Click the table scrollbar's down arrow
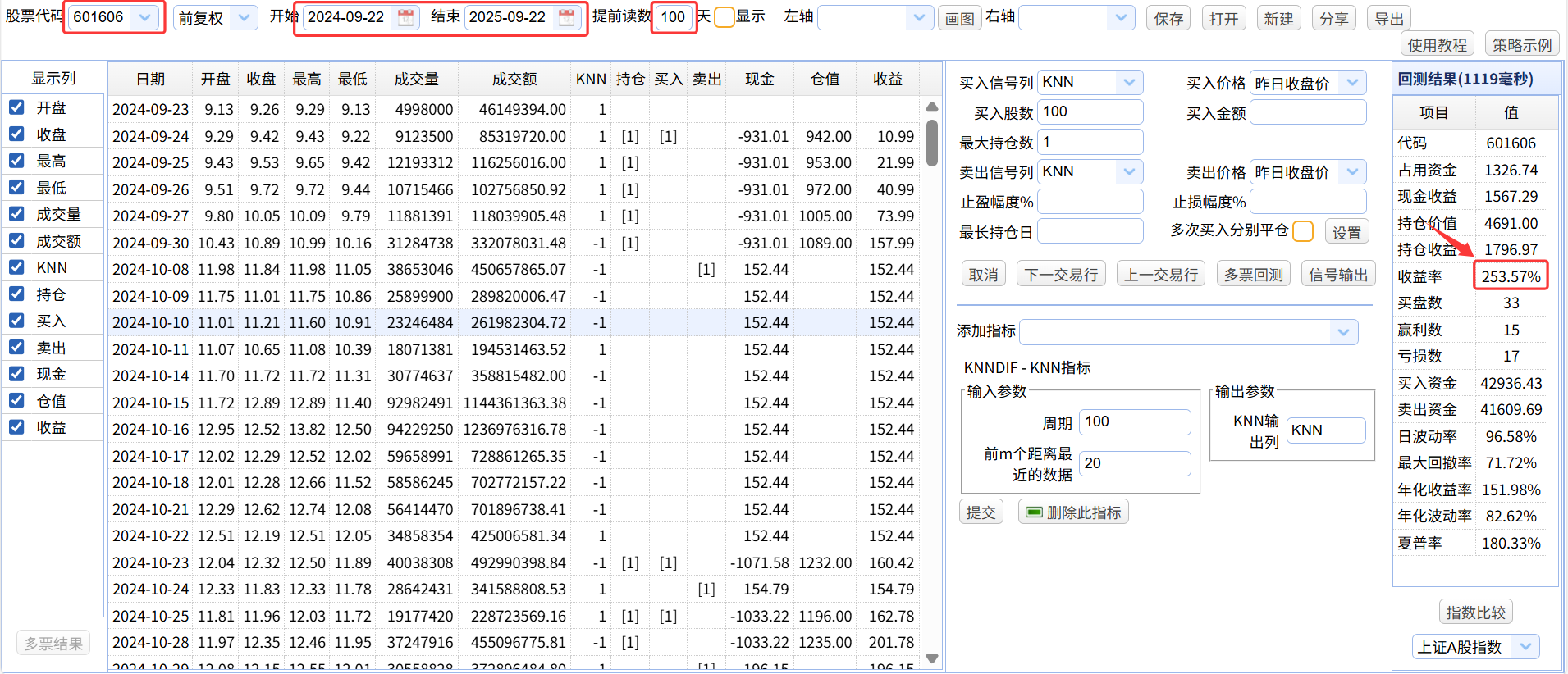The image size is (1568, 674). (932, 658)
